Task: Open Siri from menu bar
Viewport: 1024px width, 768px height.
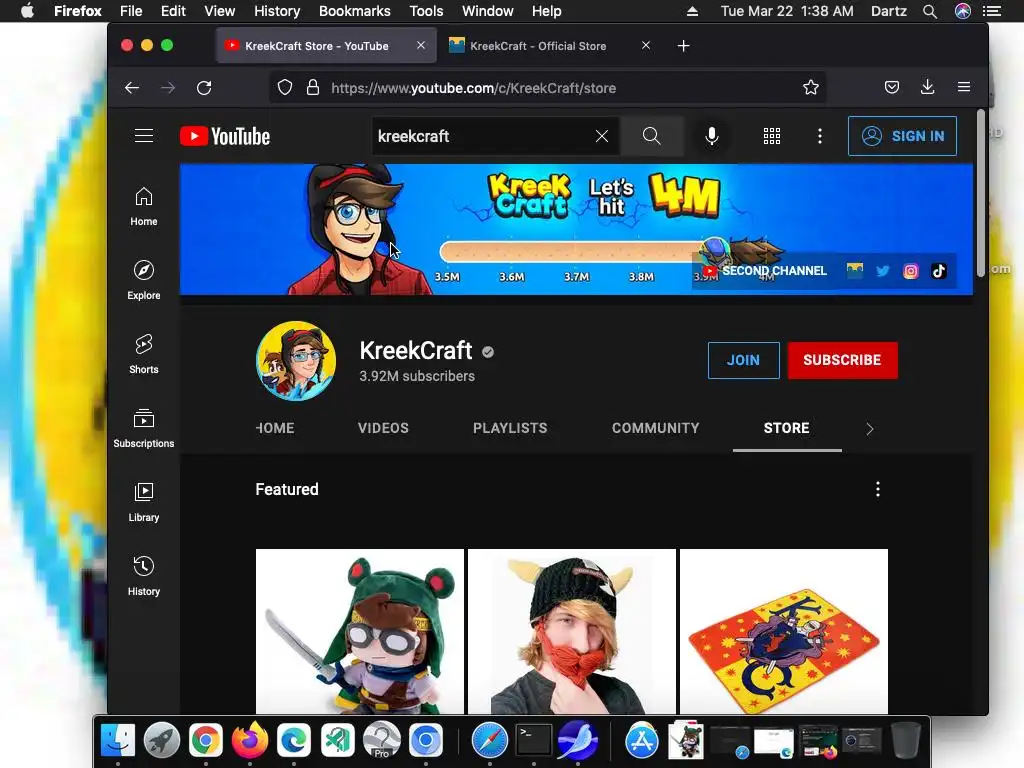Action: point(963,11)
